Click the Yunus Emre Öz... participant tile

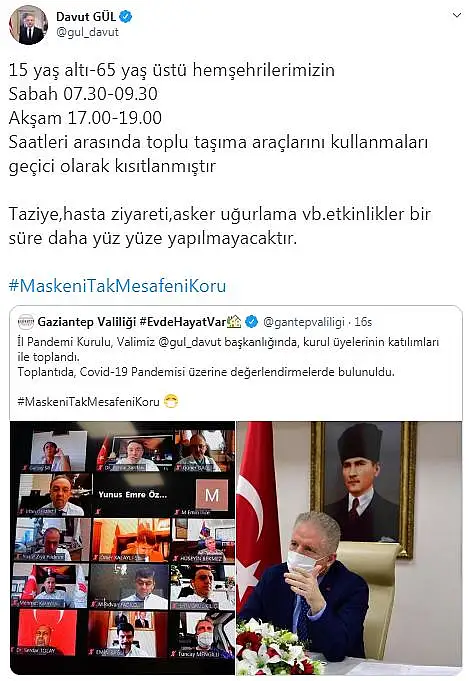(132, 495)
